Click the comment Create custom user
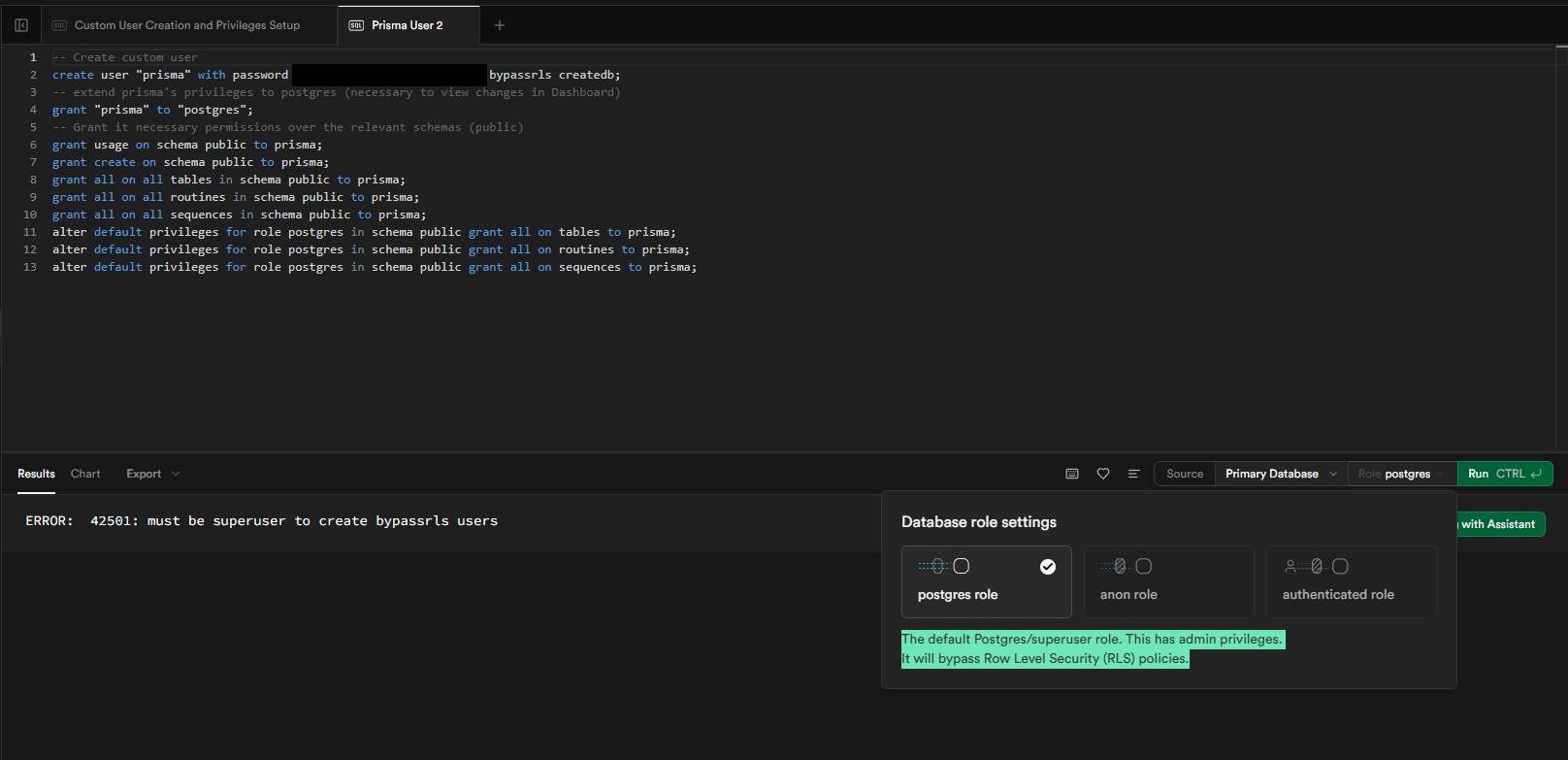 tap(125, 57)
